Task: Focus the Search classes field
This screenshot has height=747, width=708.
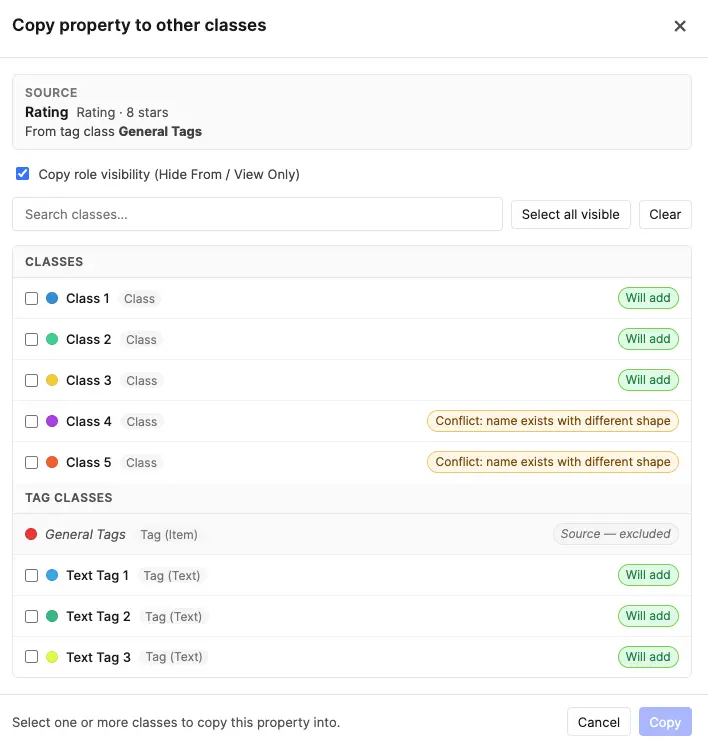Action: 257,214
